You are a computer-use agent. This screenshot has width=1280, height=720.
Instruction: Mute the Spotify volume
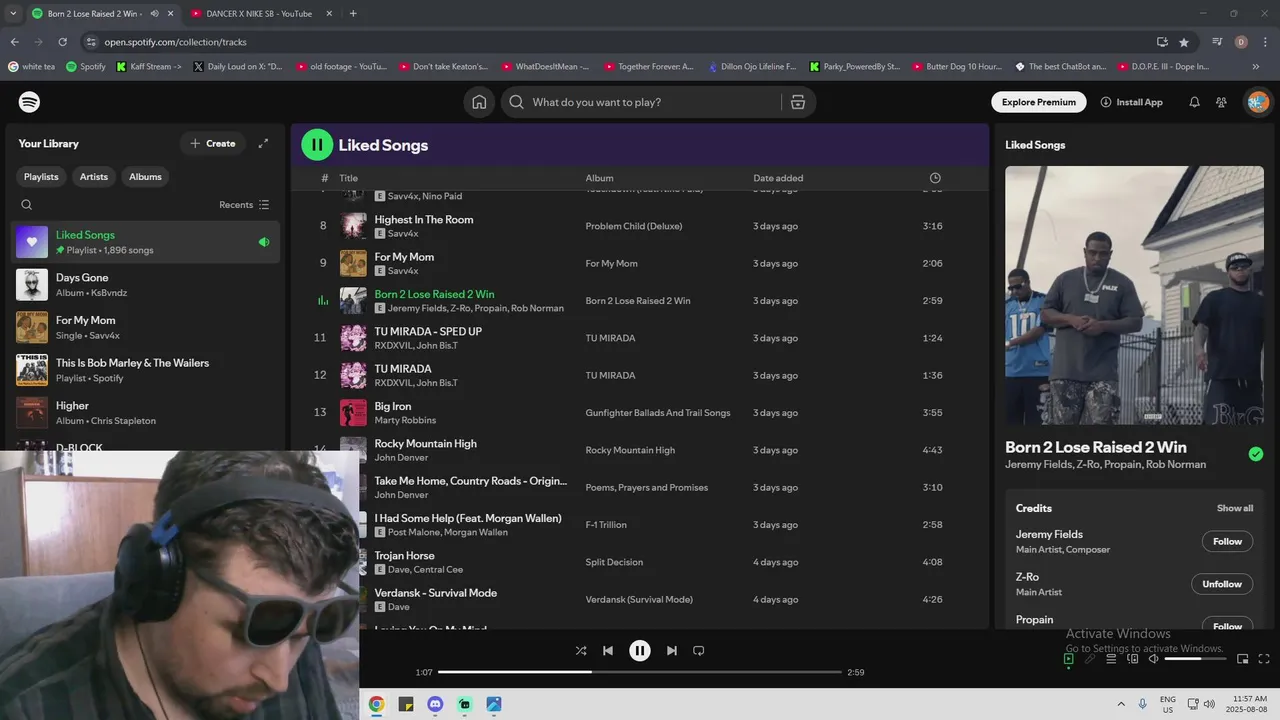coord(1153,659)
